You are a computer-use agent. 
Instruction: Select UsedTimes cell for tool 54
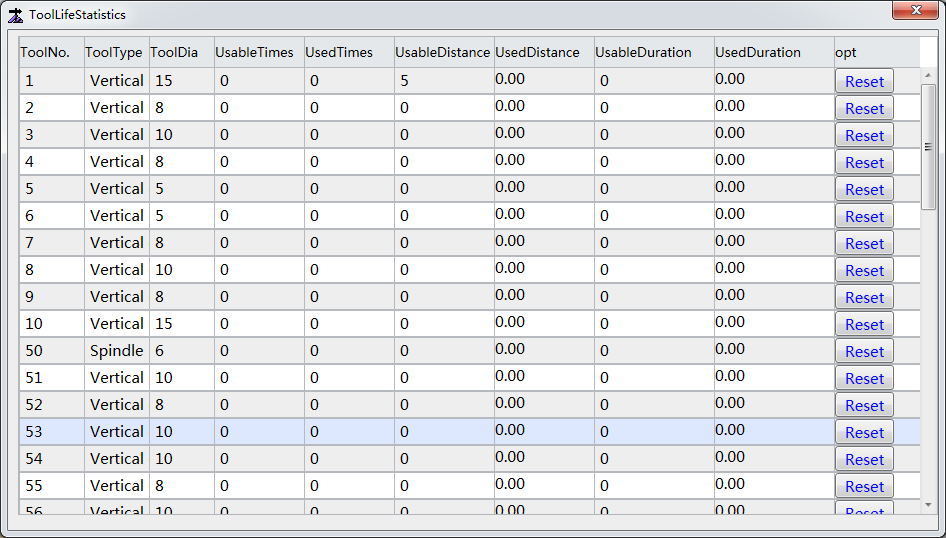(x=349, y=458)
